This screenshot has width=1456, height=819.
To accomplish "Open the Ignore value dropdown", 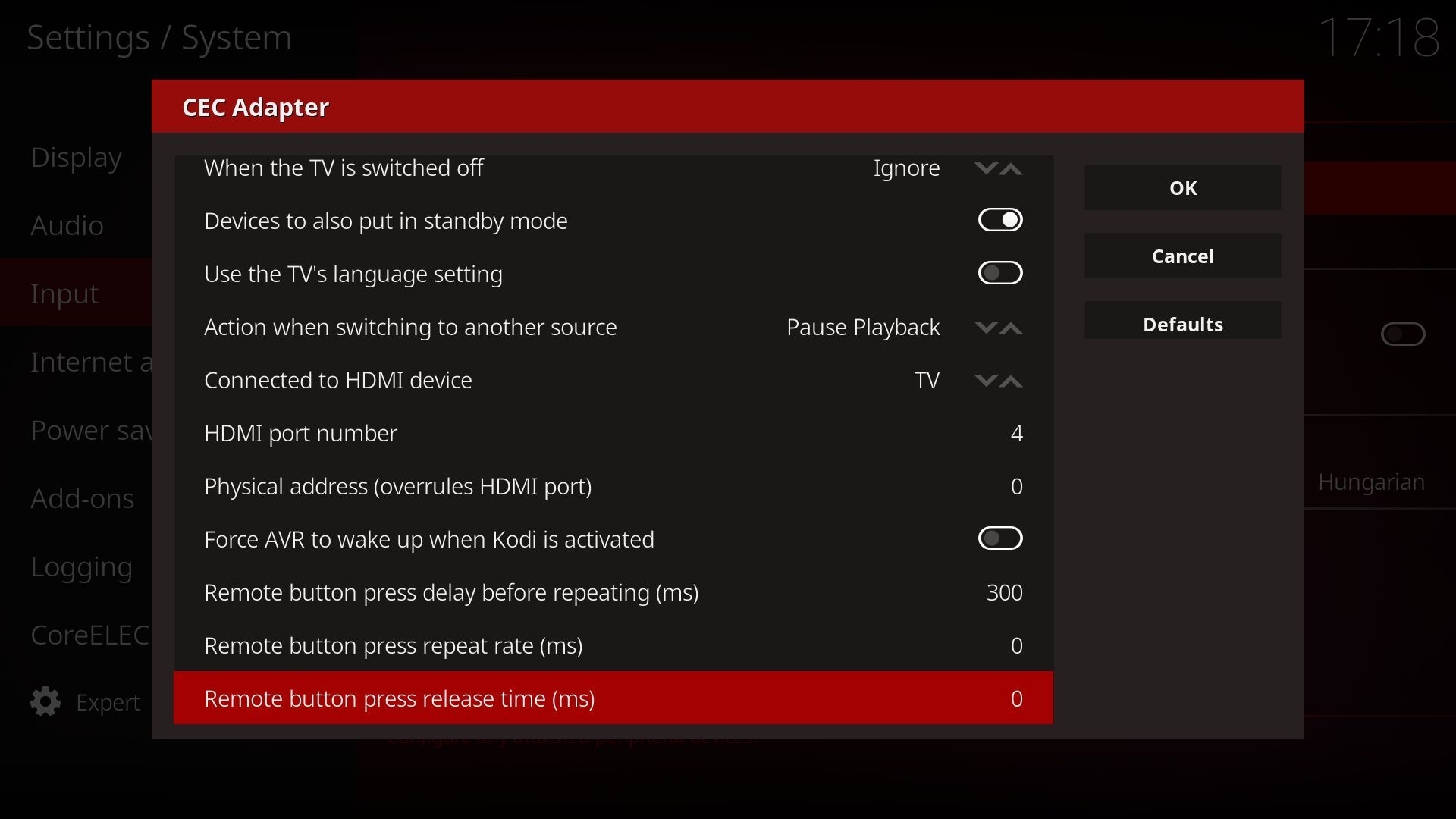I will [x=906, y=168].
